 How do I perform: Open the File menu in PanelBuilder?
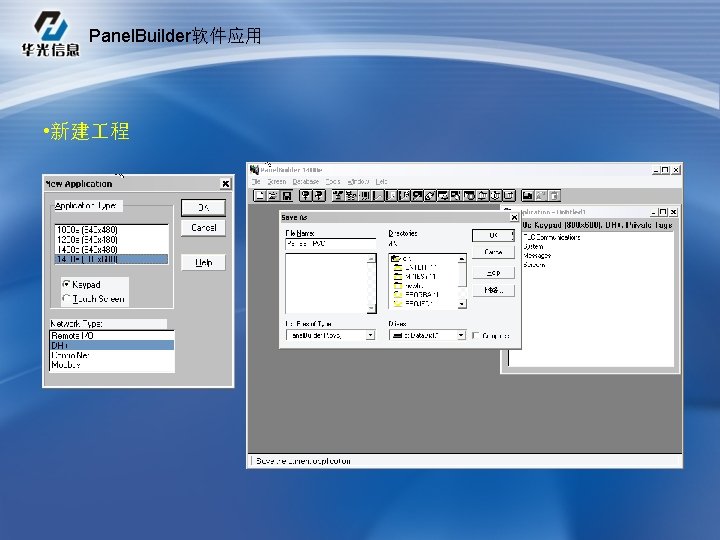[x=256, y=182]
